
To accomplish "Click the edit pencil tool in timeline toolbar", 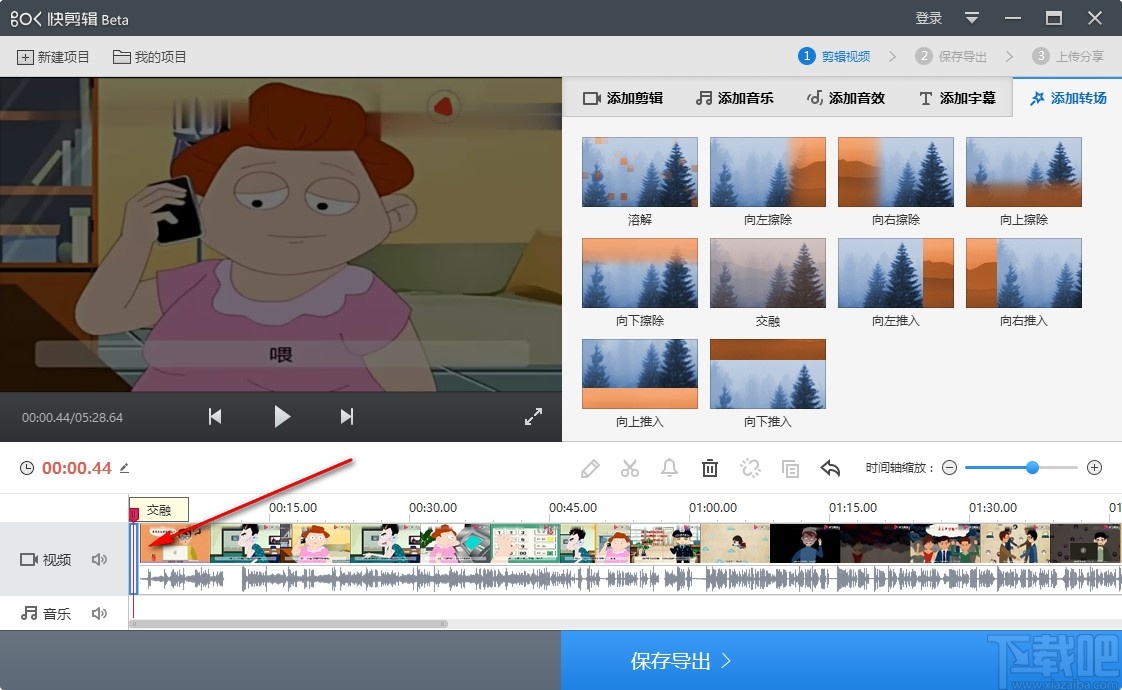I will pyautogui.click(x=590, y=469).
